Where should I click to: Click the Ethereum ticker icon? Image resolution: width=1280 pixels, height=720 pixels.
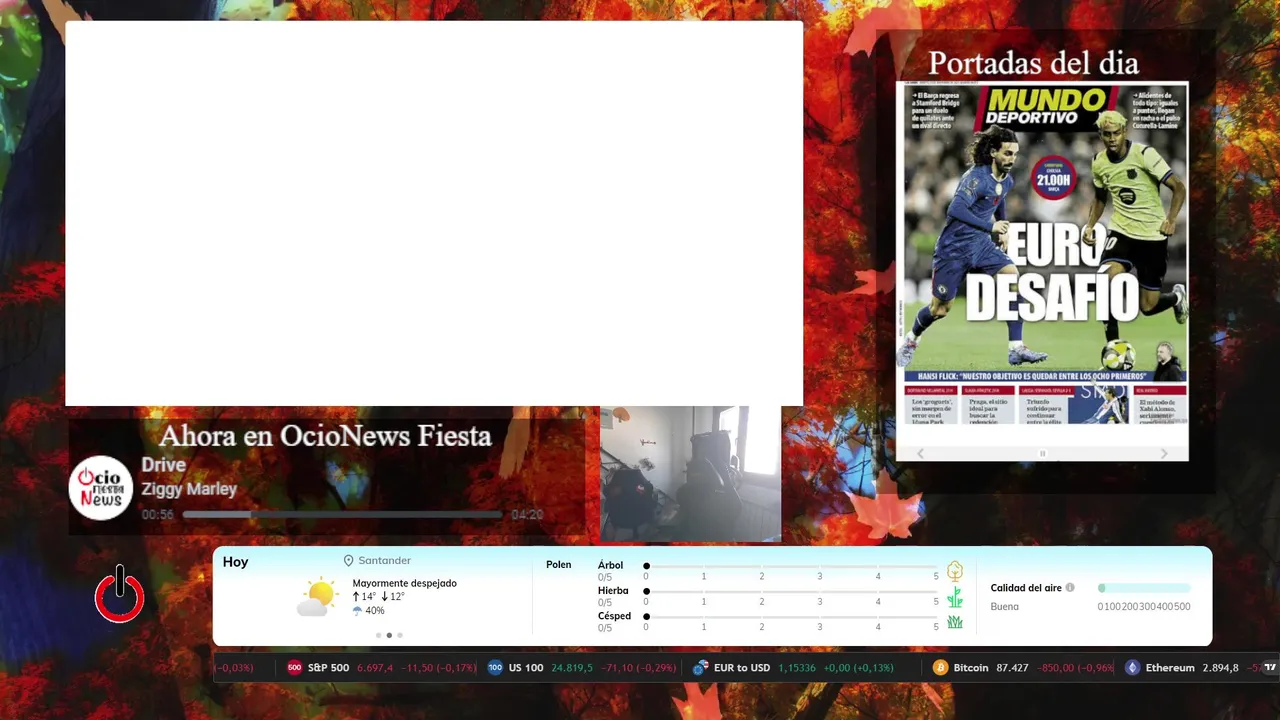[1132, 667]
